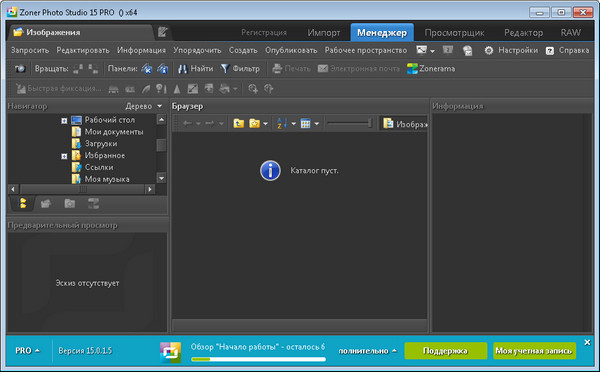Click the Поддержка green button
This screenshot has height=372, width=600.
(445, 351)
